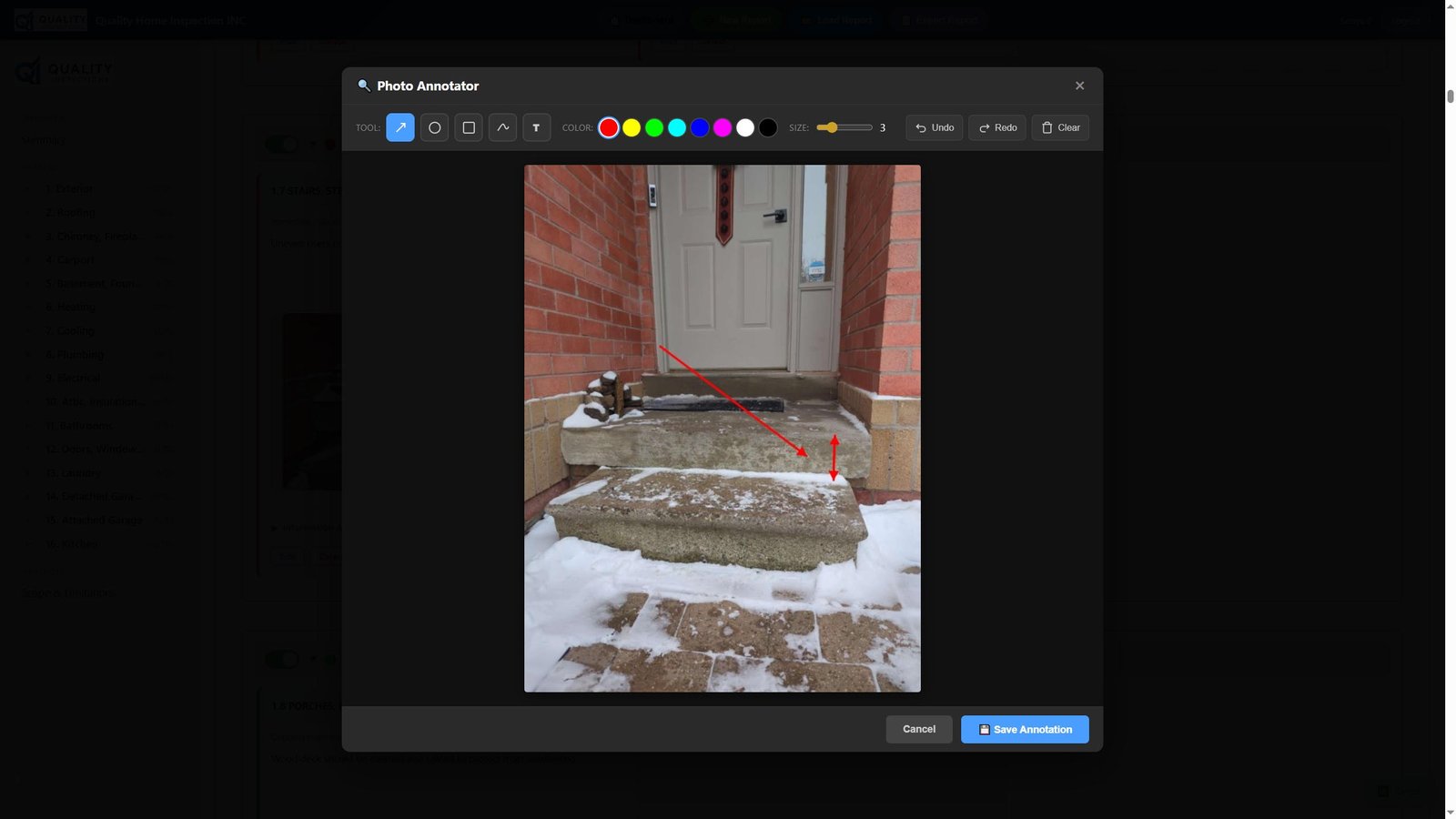The height and width of the screenshot is (819, 1456).
Task: Select the freehand line tool
Action: pyautogui.click(x=502, y=127)
